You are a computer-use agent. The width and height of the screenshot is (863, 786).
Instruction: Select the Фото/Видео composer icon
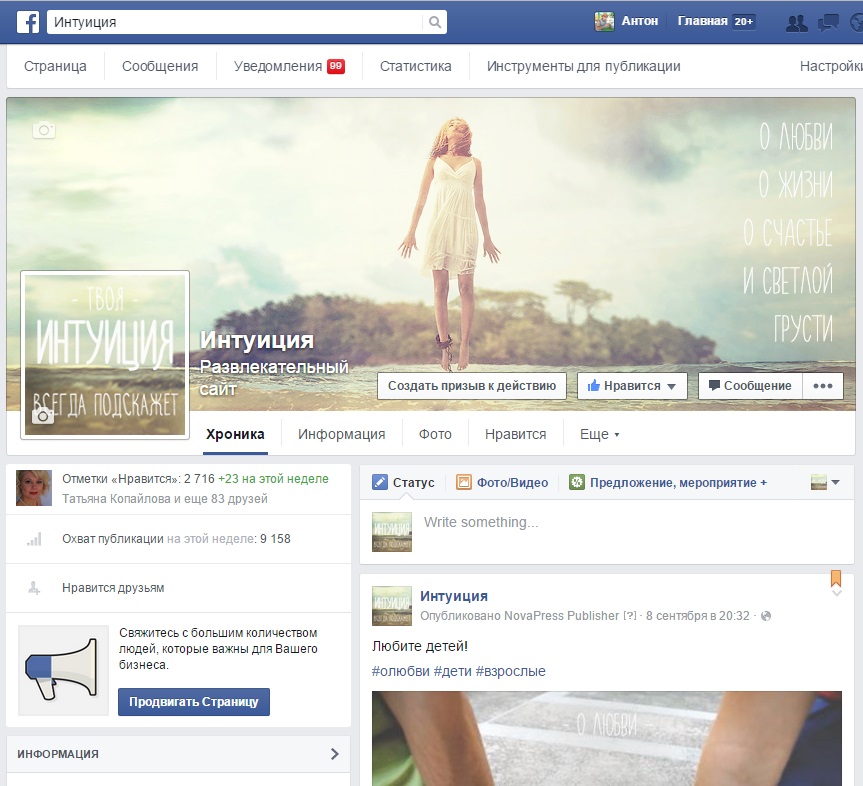[x=464, y=482]
